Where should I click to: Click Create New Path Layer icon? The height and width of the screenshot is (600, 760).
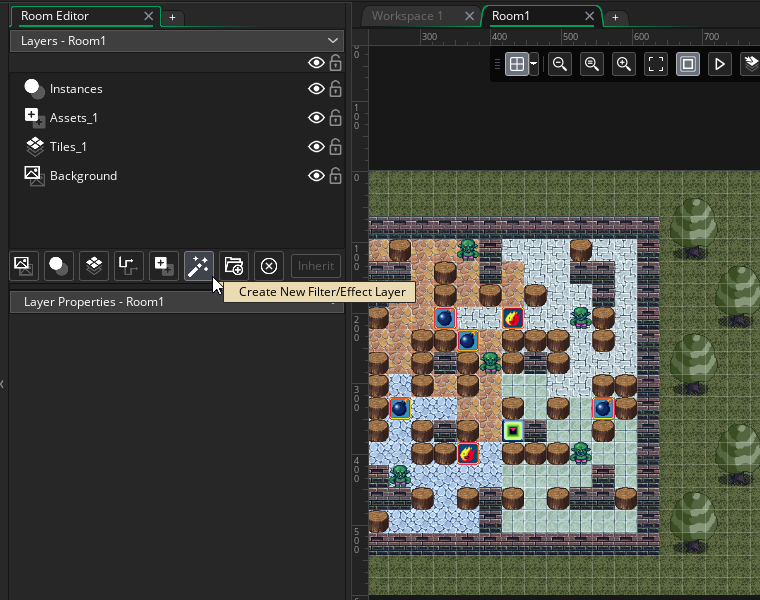click(x=128, y=266)
